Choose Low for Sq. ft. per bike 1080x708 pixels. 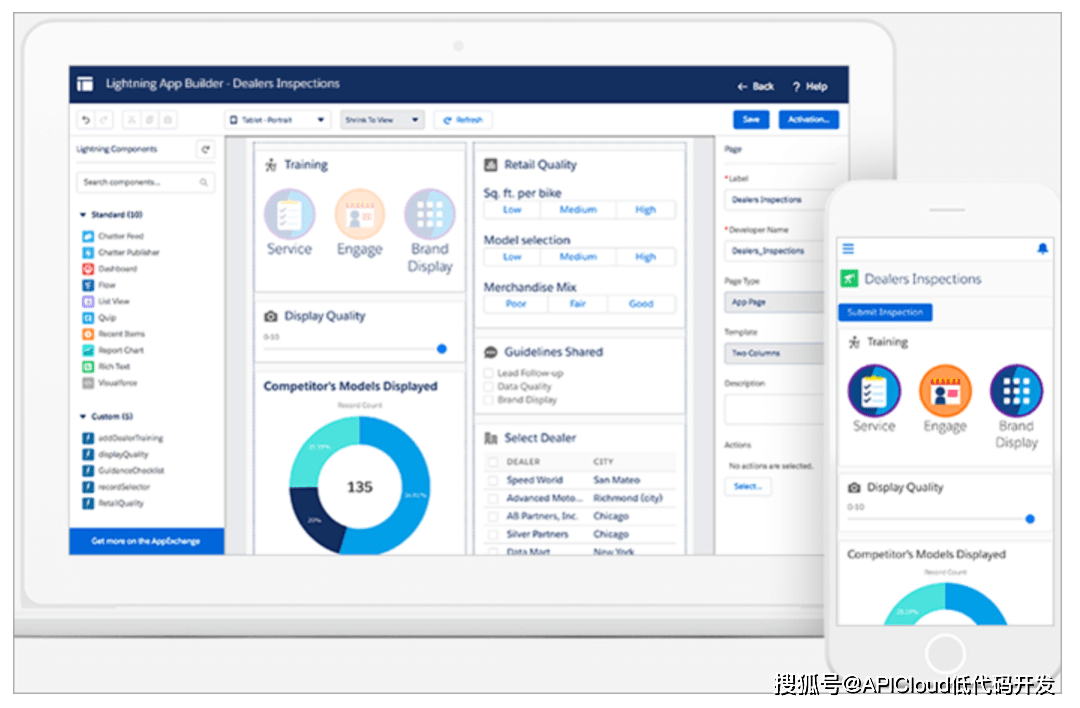[512, 210]
